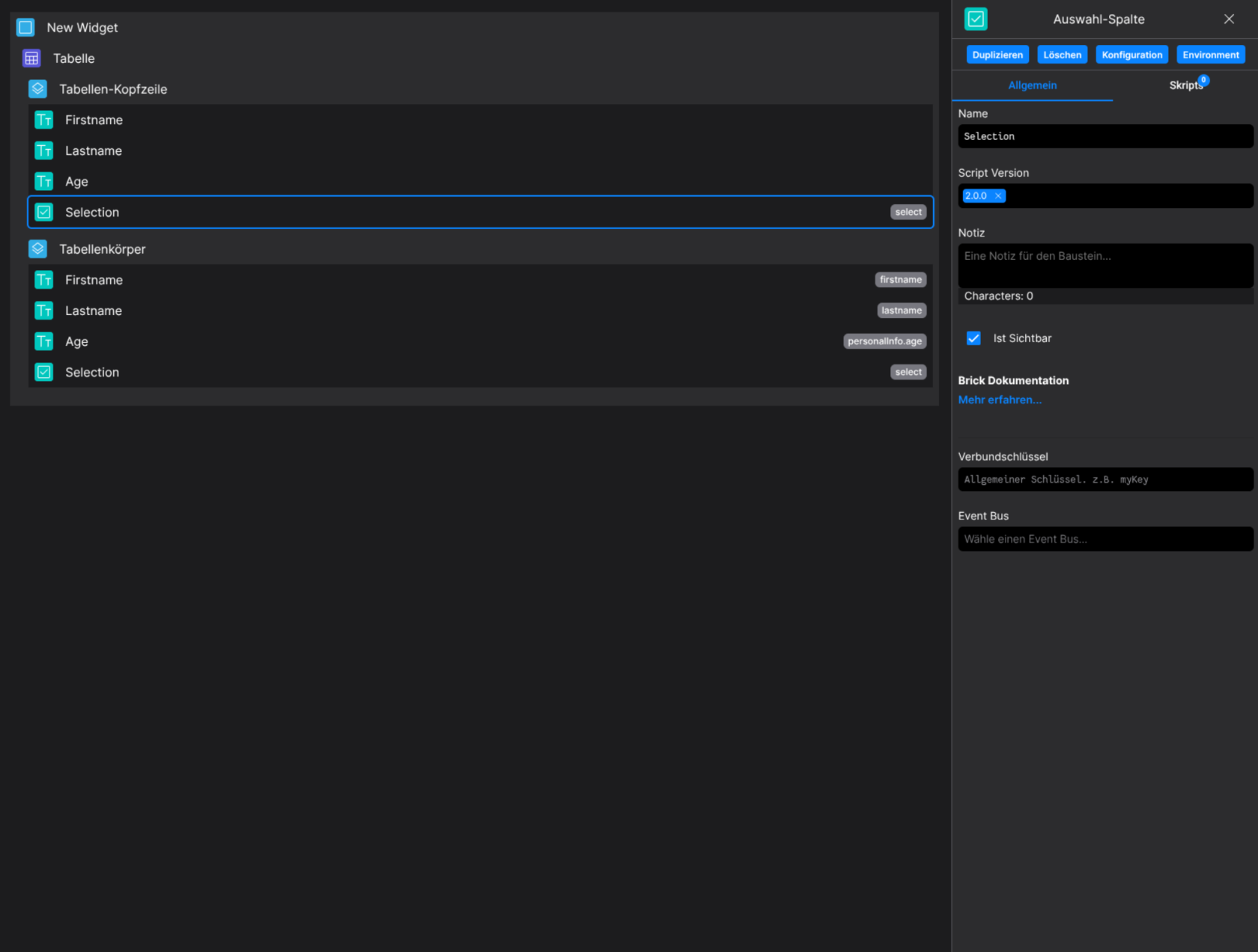Click the New Widget icon
The height and width of the screenshot is (952, 1258).
coord(25,27)
